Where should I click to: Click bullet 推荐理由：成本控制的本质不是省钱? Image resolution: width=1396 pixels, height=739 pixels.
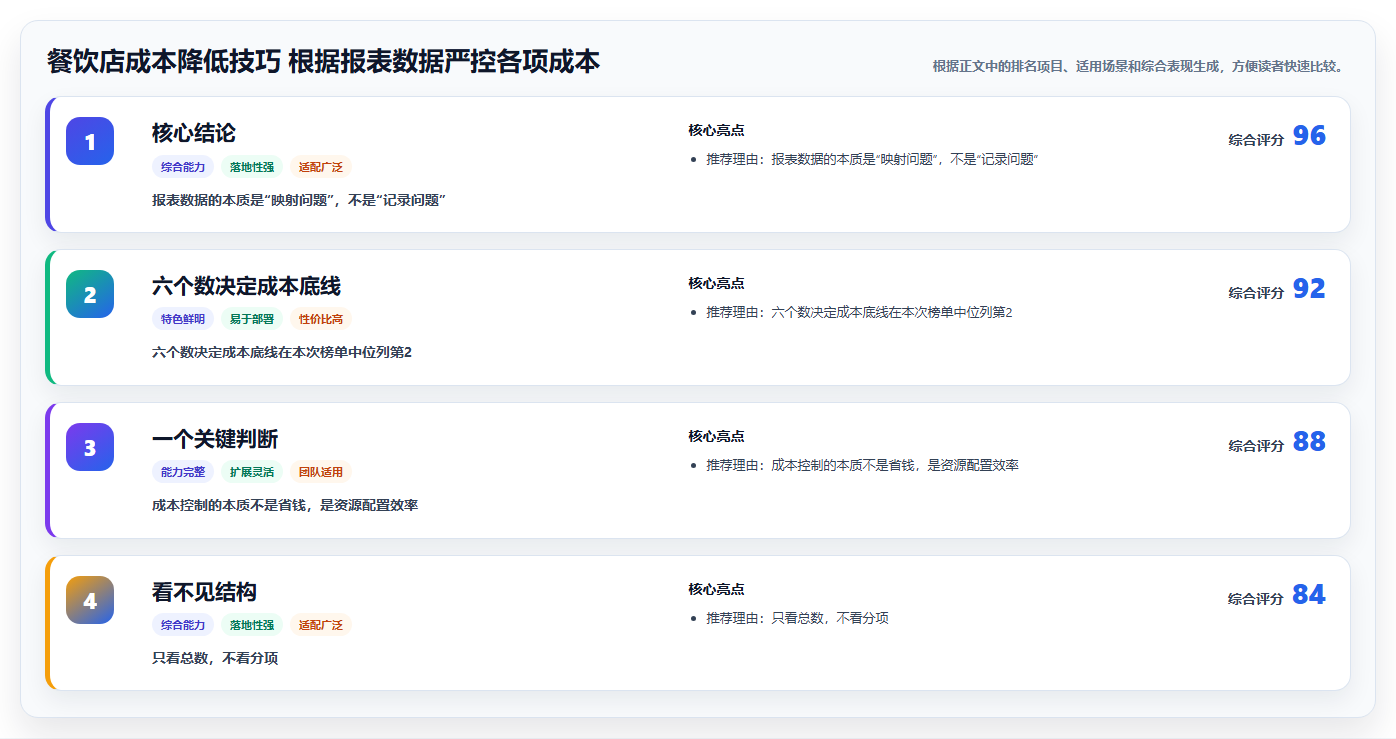click(x=862, y=465)
